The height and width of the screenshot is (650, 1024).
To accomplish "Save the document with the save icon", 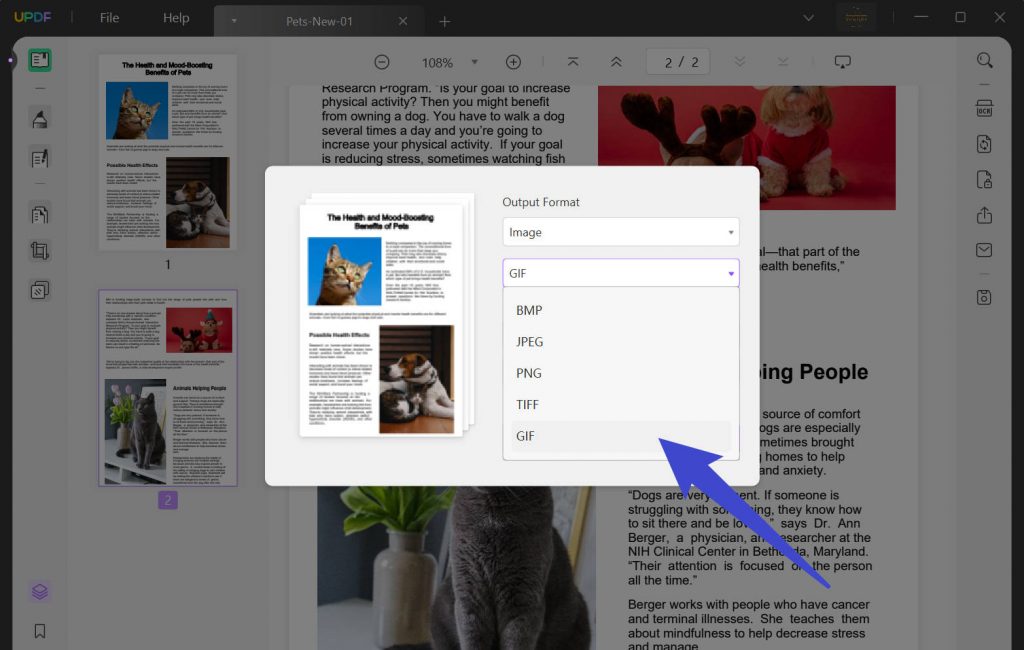I will (x=984, y=297).
